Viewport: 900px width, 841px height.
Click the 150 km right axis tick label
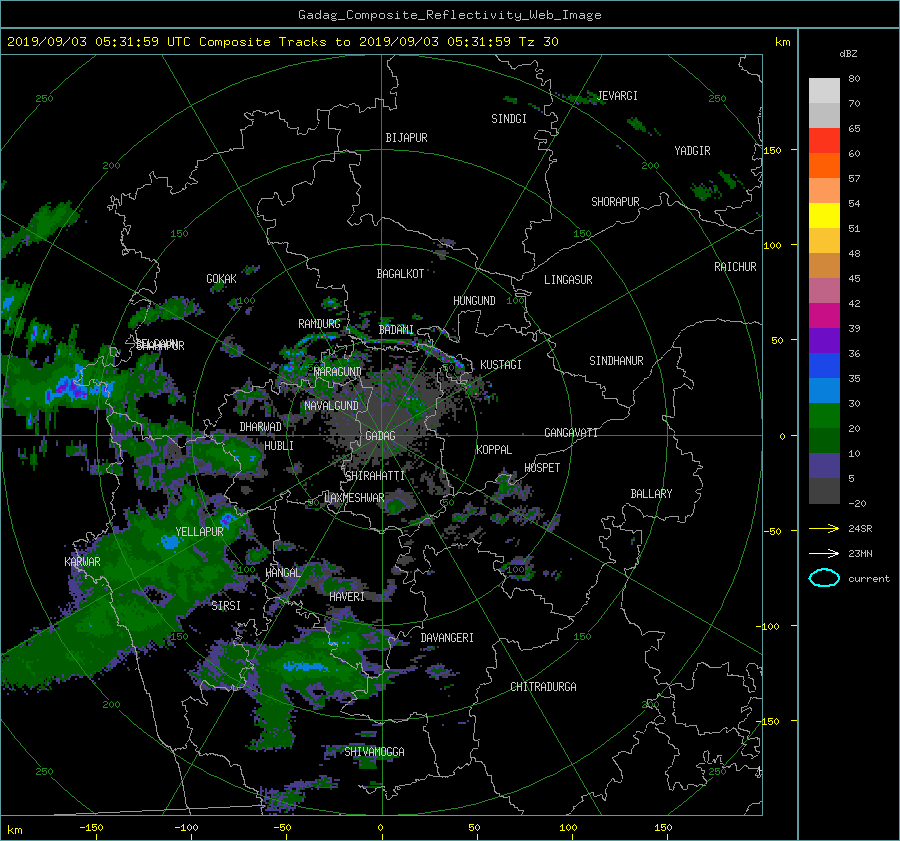(x=773, y=150)
